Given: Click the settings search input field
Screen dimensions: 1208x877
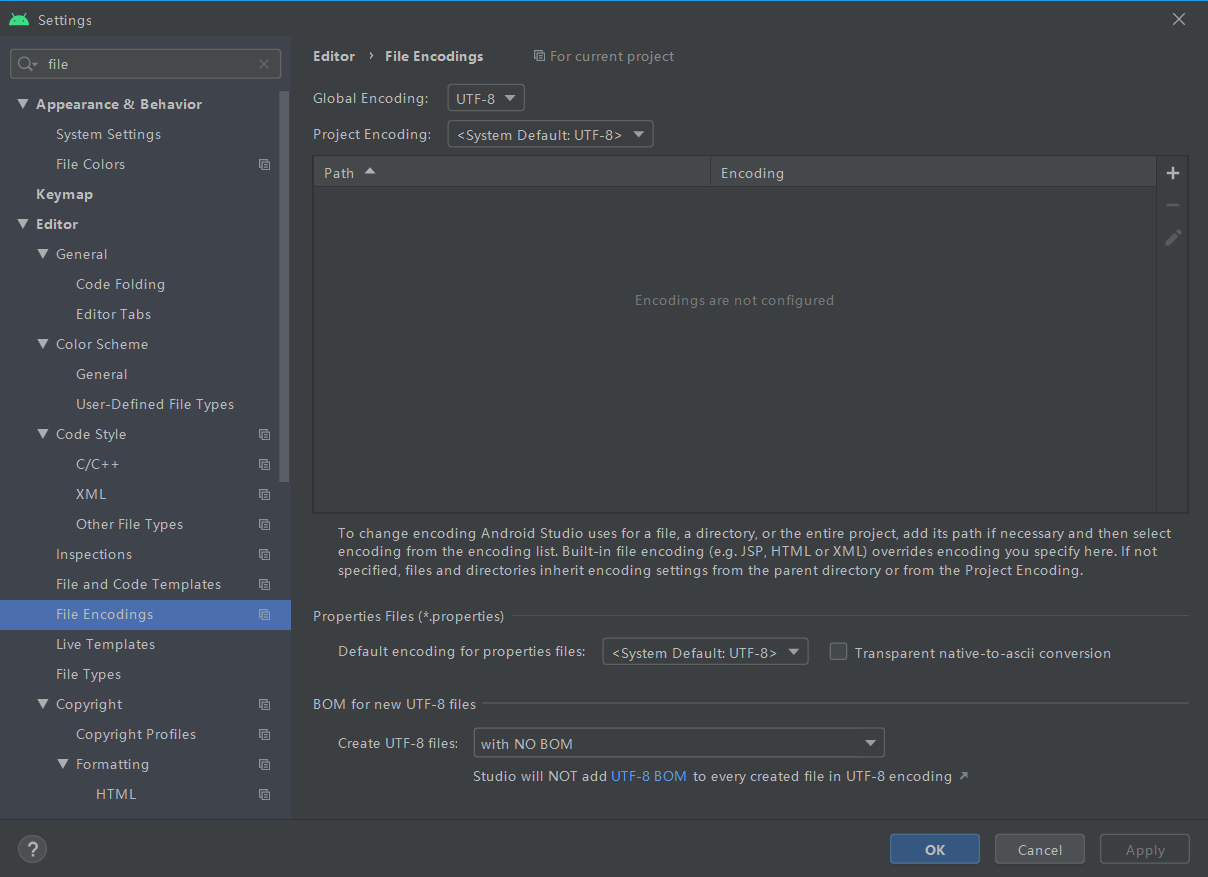Looking at the screenshot, I should [145, 64].
